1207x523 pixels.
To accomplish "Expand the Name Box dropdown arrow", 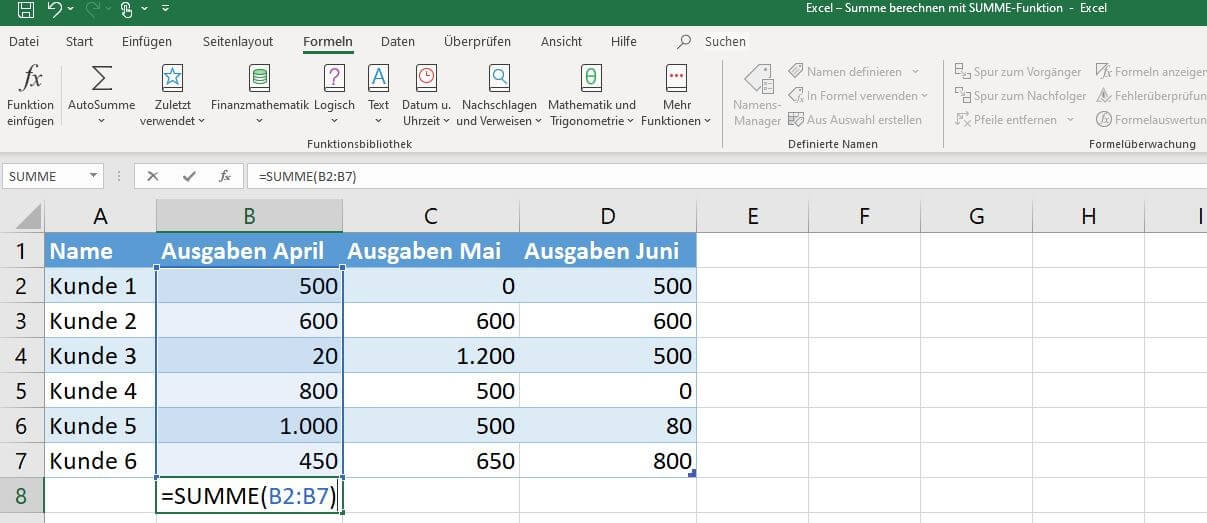I will tap(94, 176).
